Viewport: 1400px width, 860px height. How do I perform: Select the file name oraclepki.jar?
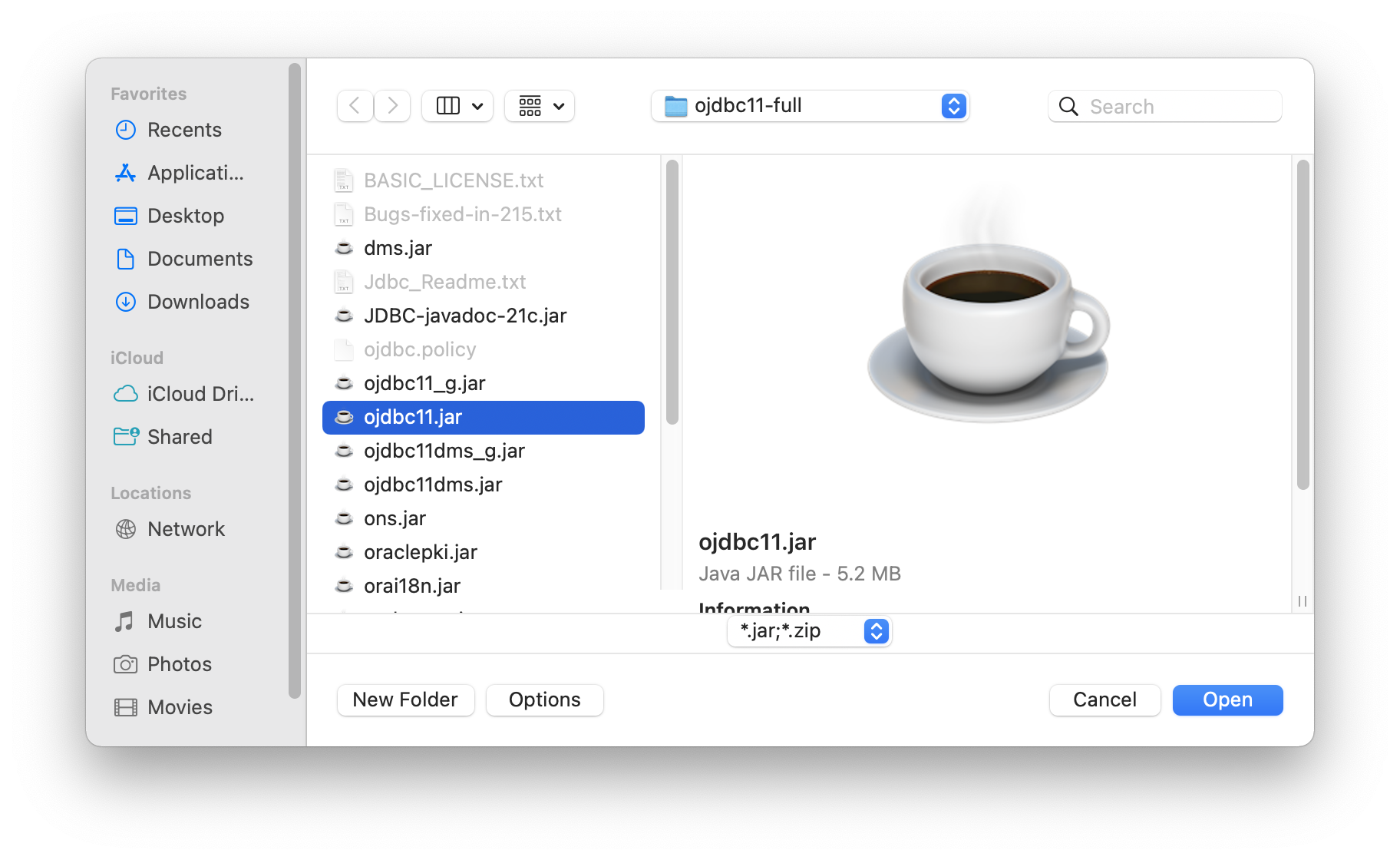tap(421, 552)
